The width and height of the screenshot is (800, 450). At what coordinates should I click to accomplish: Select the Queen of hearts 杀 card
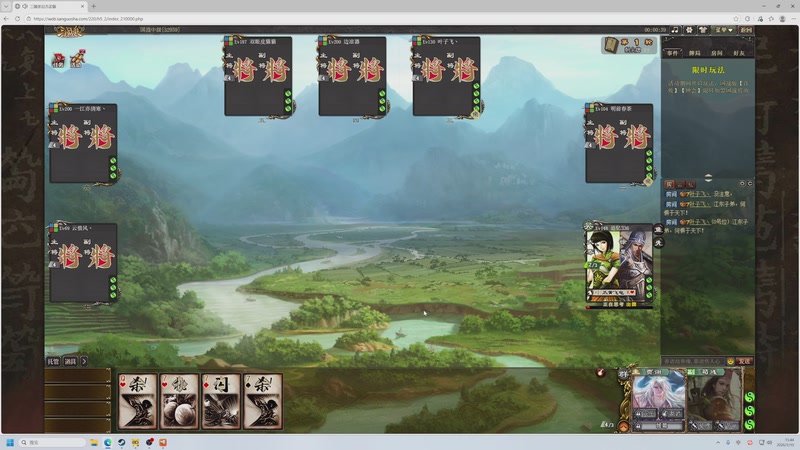coord(137,401)
